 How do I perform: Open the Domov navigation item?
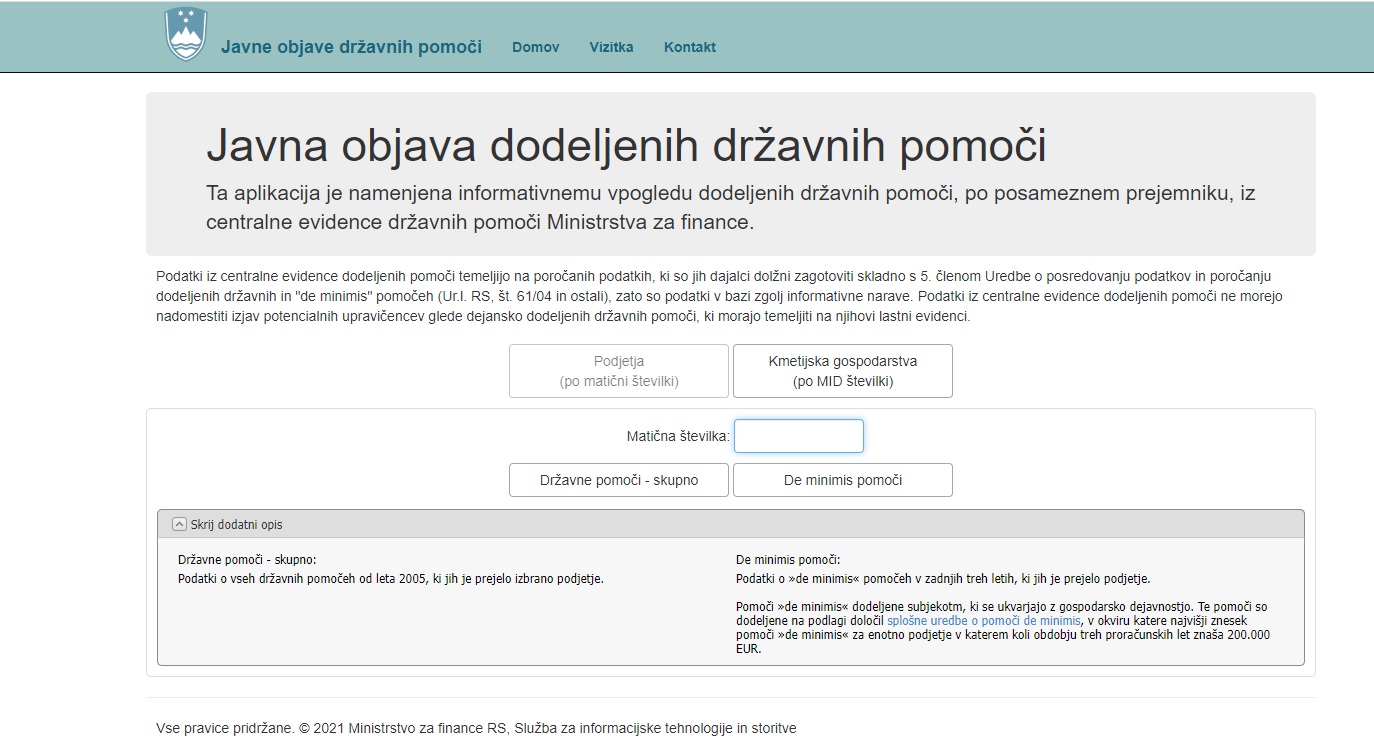tap(535, 47)
